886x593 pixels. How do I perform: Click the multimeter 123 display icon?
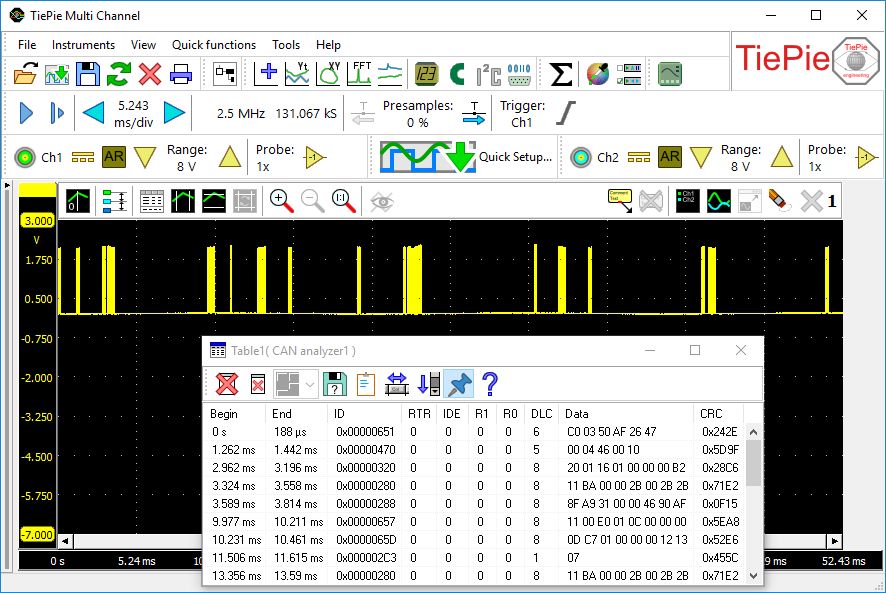pyautogui.click(x=426, y=73)
